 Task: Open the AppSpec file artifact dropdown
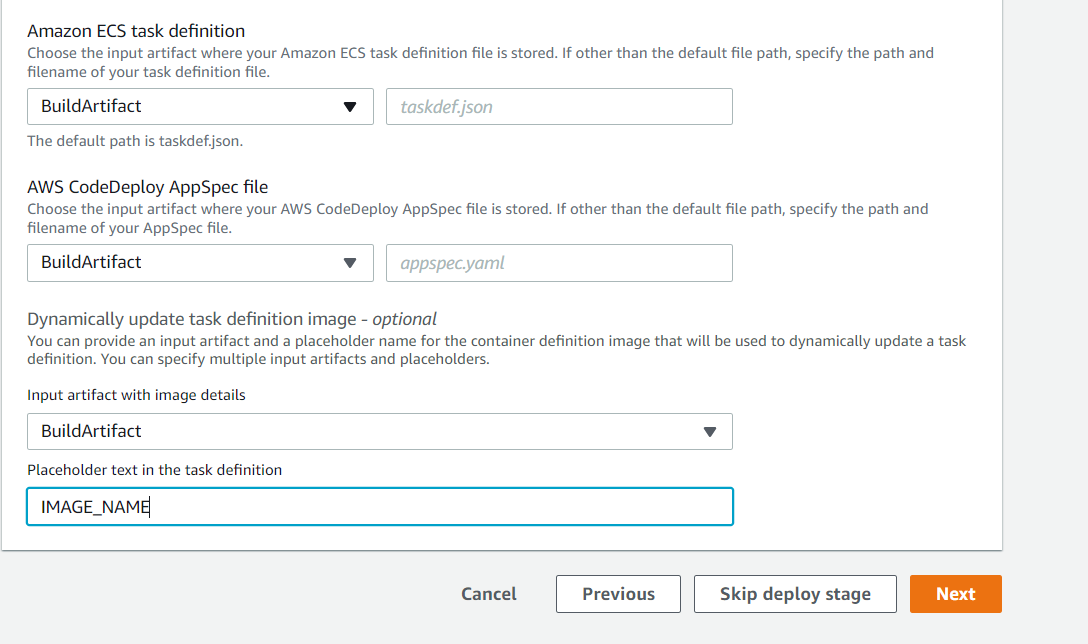200,262
